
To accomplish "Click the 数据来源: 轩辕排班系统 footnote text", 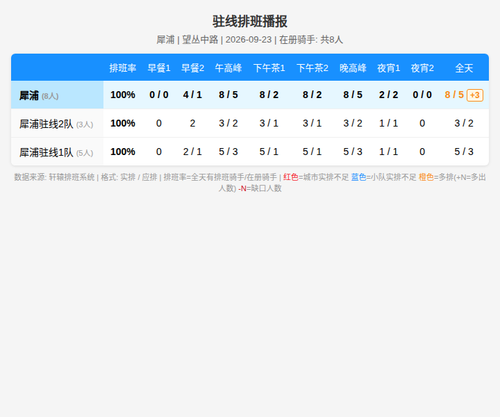I will coord(54,177).
